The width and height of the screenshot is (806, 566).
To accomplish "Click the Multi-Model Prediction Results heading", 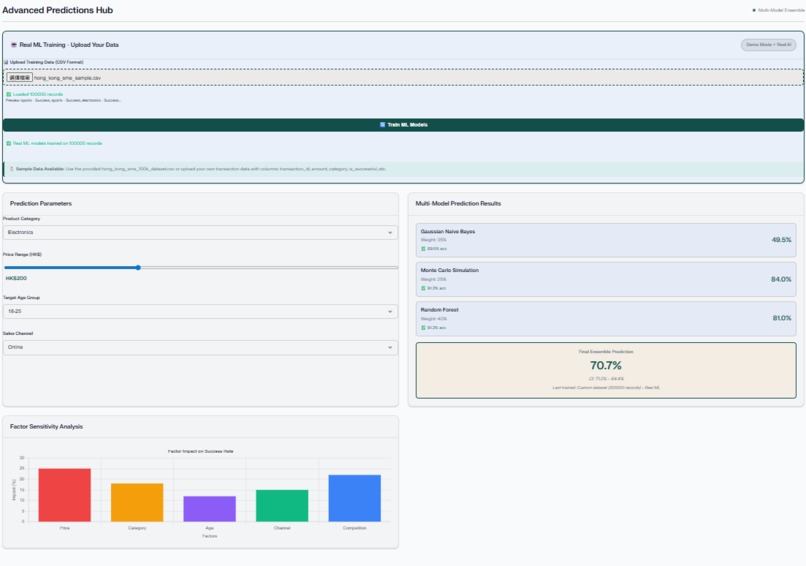I will pyautogui.click(x=458, y=204).
